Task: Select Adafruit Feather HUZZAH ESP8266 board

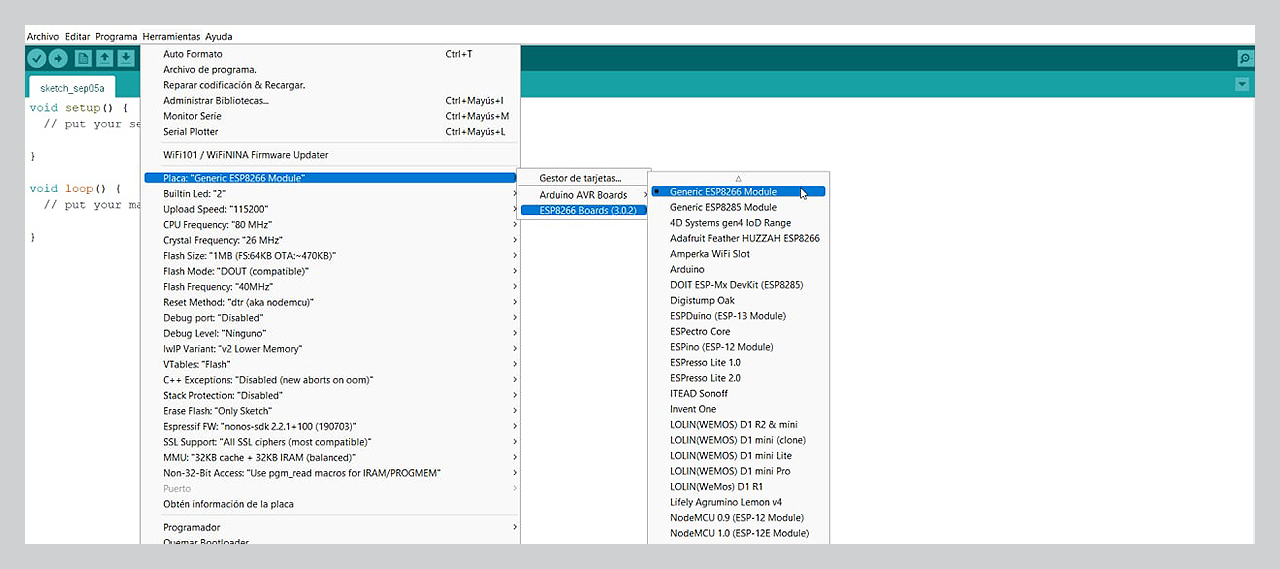Action: [738, 238]
